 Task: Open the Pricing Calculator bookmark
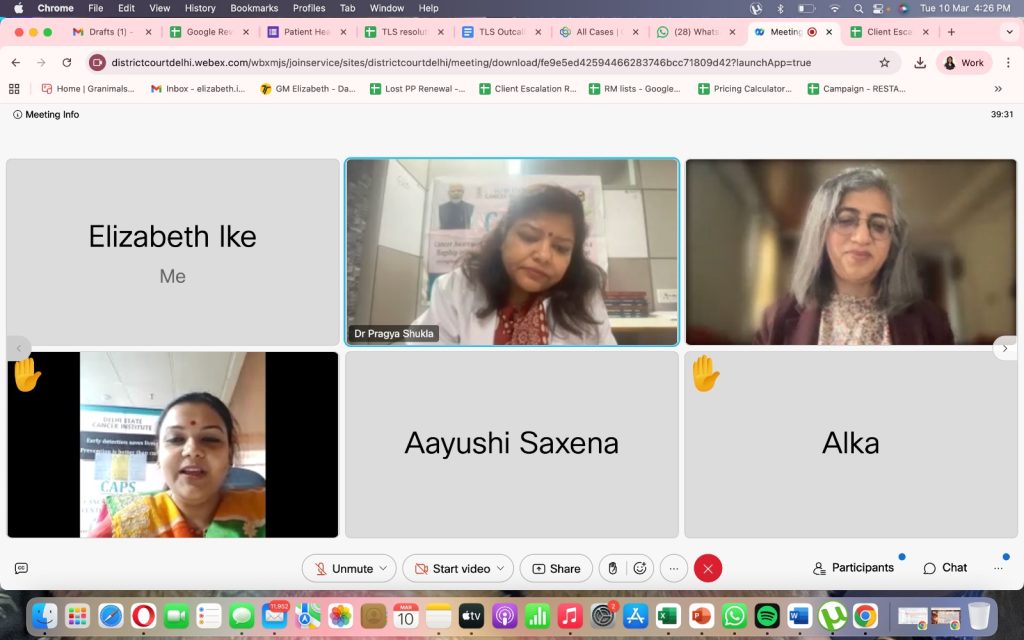pos(745,89)
